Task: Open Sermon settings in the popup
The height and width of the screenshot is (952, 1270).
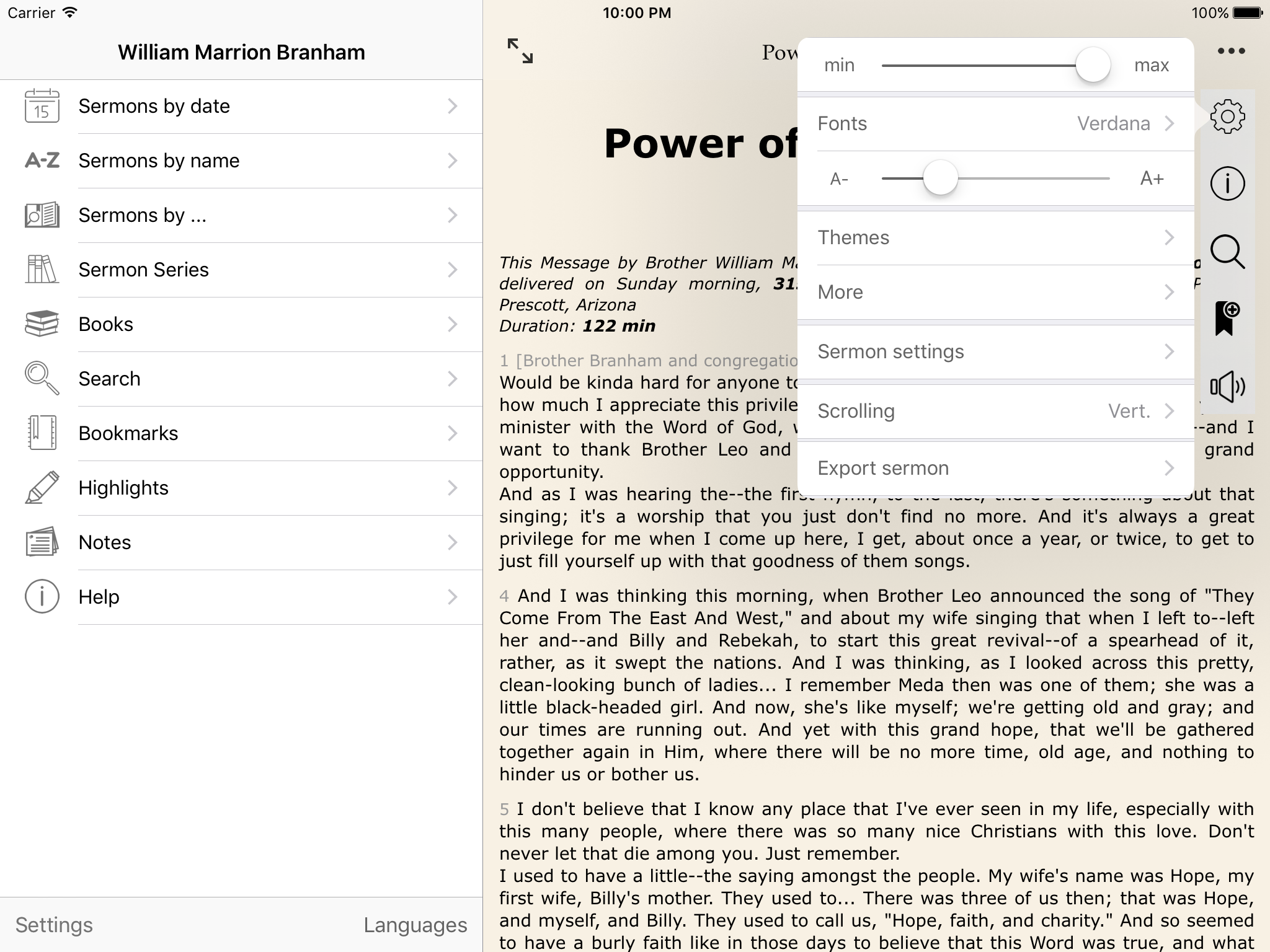Action: (x=996, y=351)
